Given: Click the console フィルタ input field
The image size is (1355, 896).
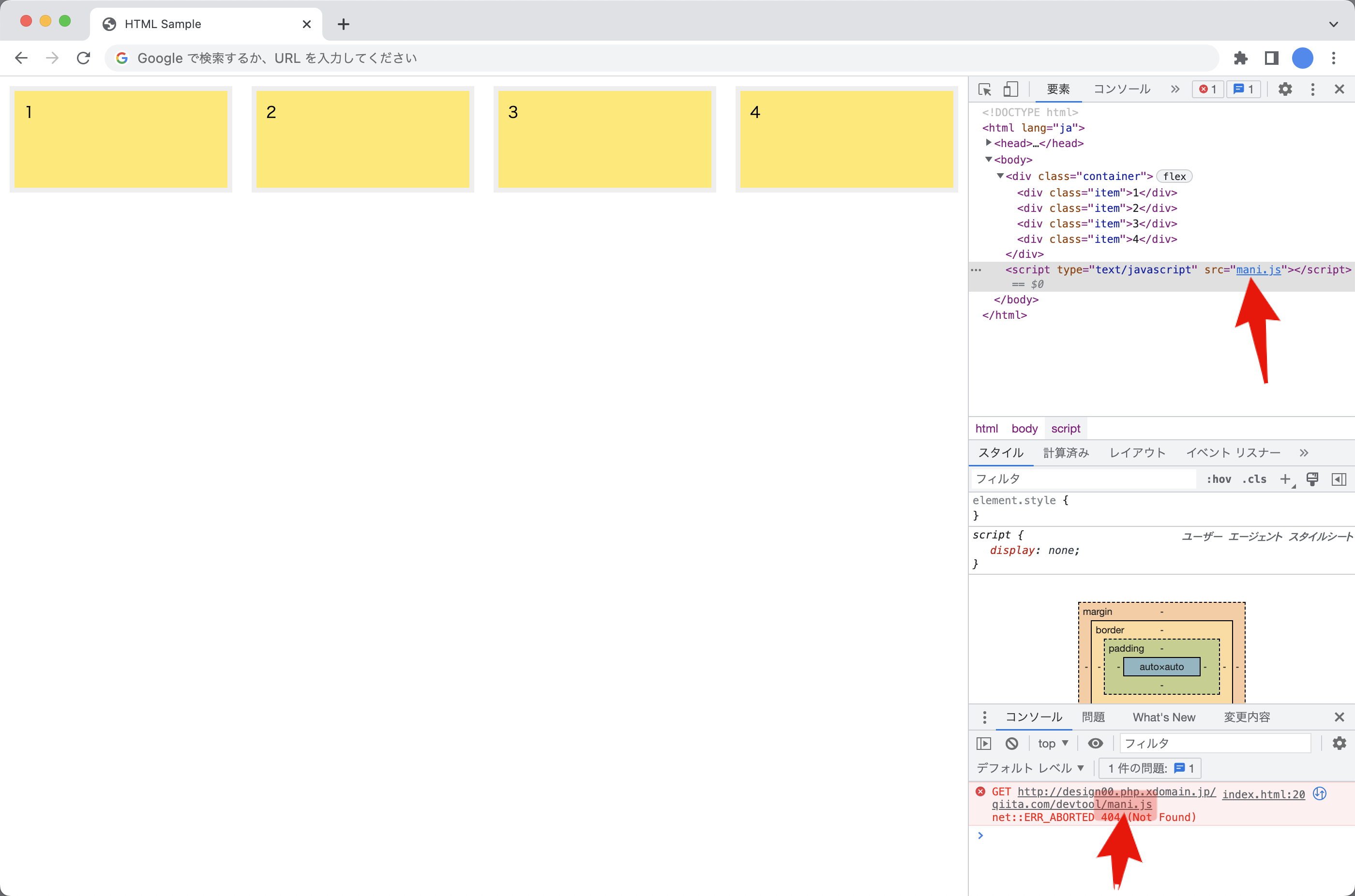Looking at the screenshot, I should (1215, 744).
